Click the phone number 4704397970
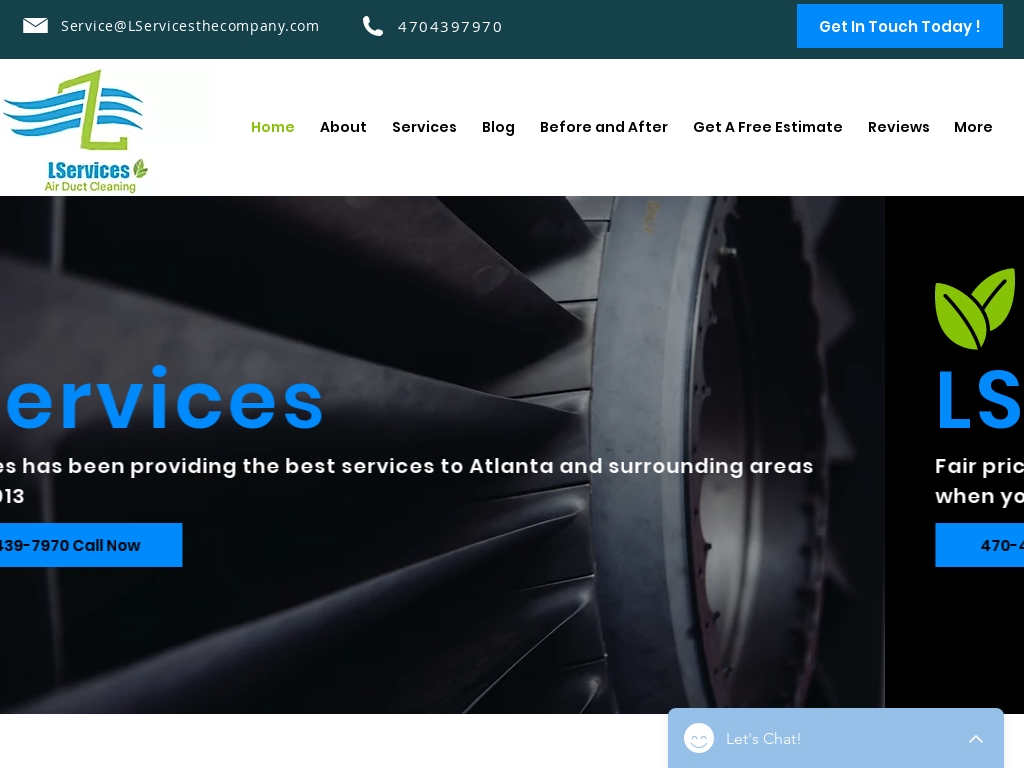Screen dimensions: 1024x768 (x=450, y=27)
